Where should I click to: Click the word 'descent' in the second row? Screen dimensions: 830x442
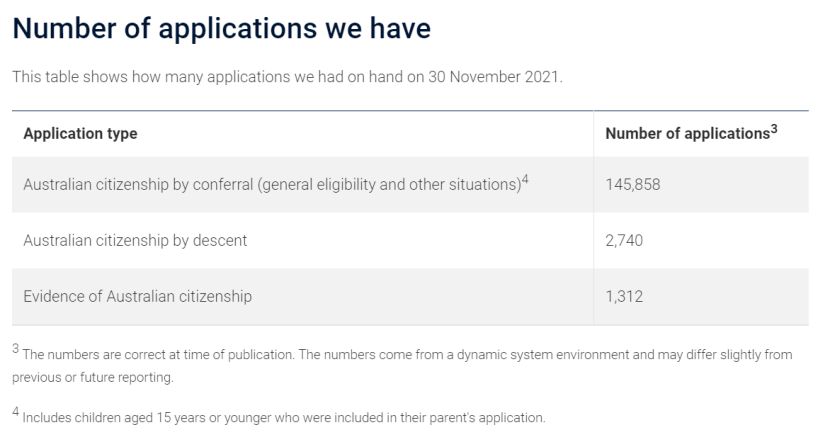(220, 240)
